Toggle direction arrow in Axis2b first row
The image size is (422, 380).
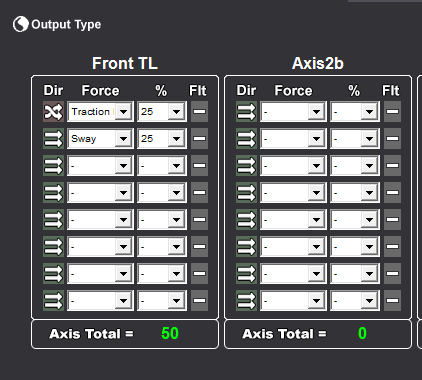click(246, 112)
